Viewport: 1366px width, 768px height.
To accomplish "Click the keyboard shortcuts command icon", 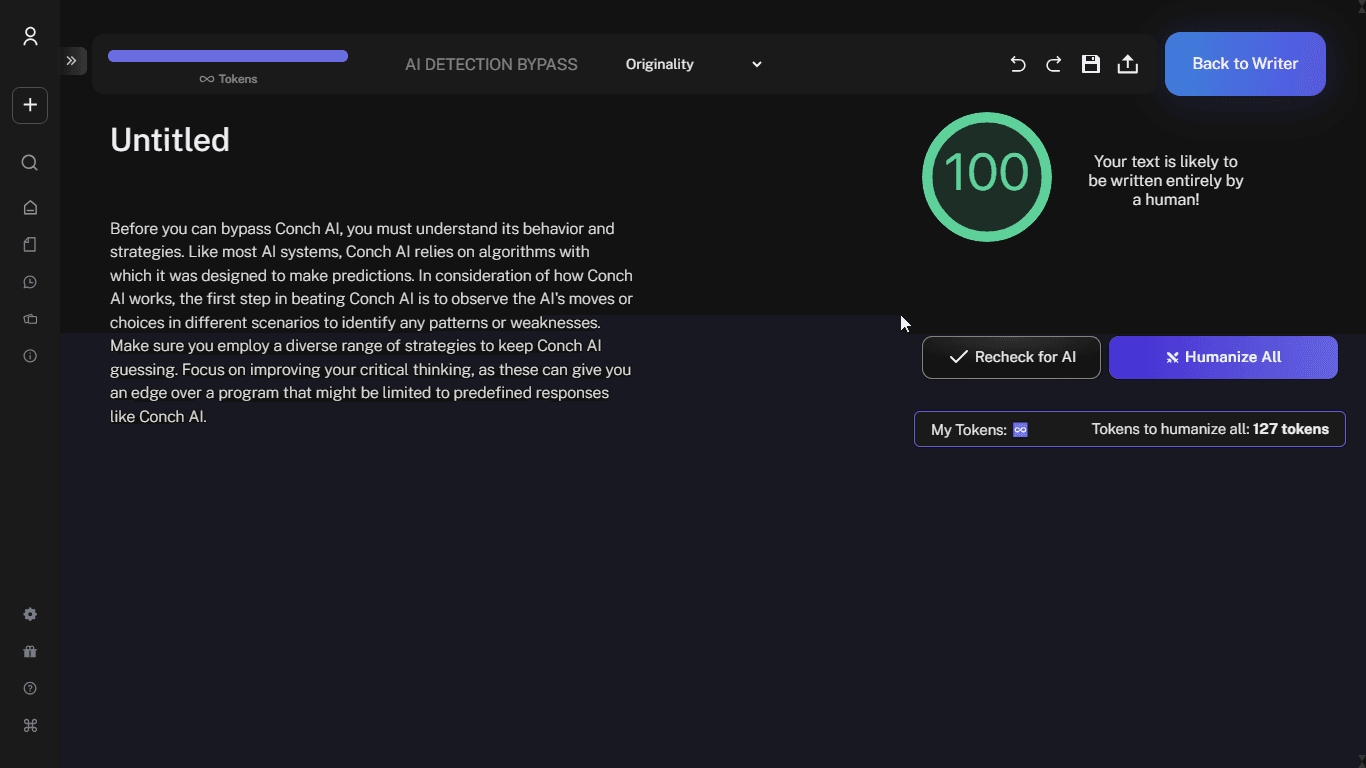I will tap(30, 726).
